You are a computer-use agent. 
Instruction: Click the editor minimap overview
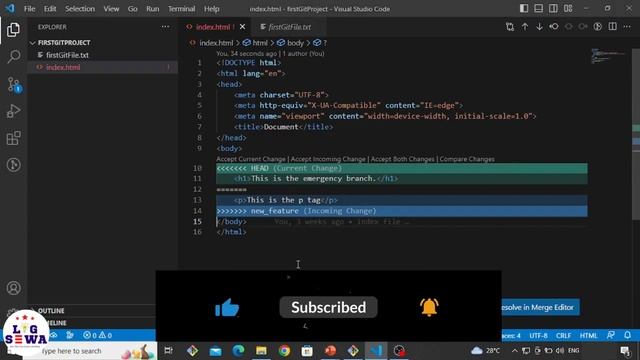[610, 57]
